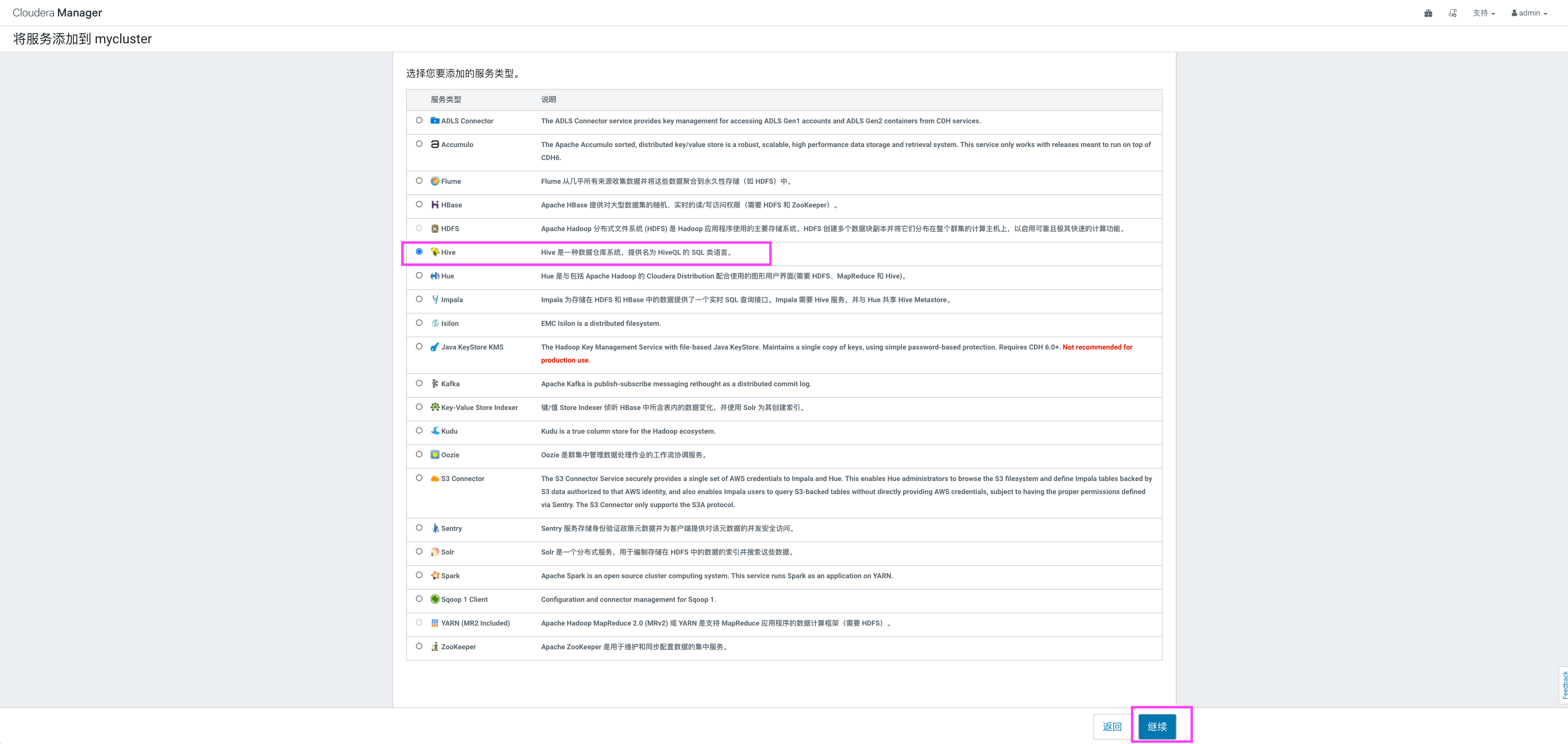
Task: Click the Impala service icon
Action: click(x=435, y=299)
